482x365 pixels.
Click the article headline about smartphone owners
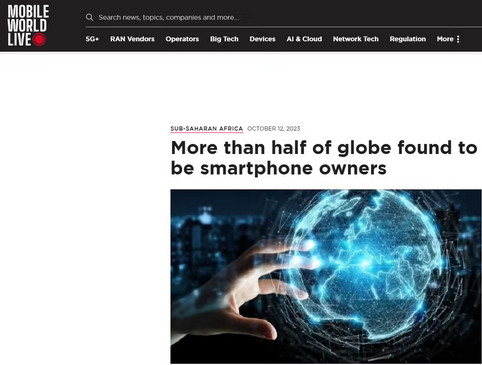[324, 158]
